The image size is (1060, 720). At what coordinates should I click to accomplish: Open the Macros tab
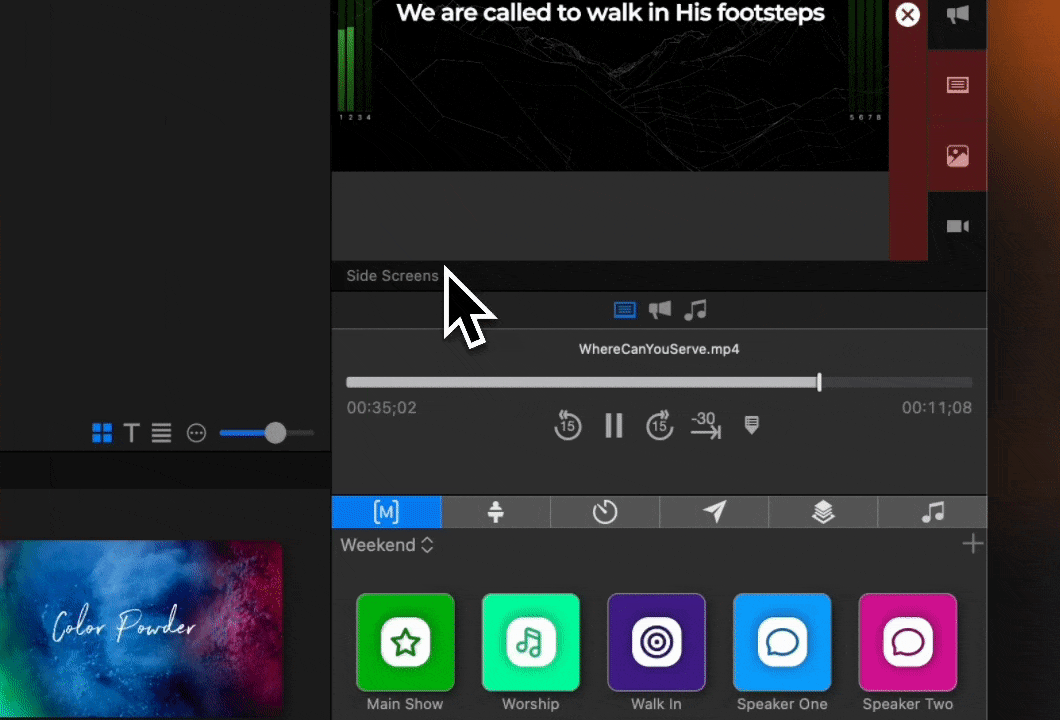(386, 512)
